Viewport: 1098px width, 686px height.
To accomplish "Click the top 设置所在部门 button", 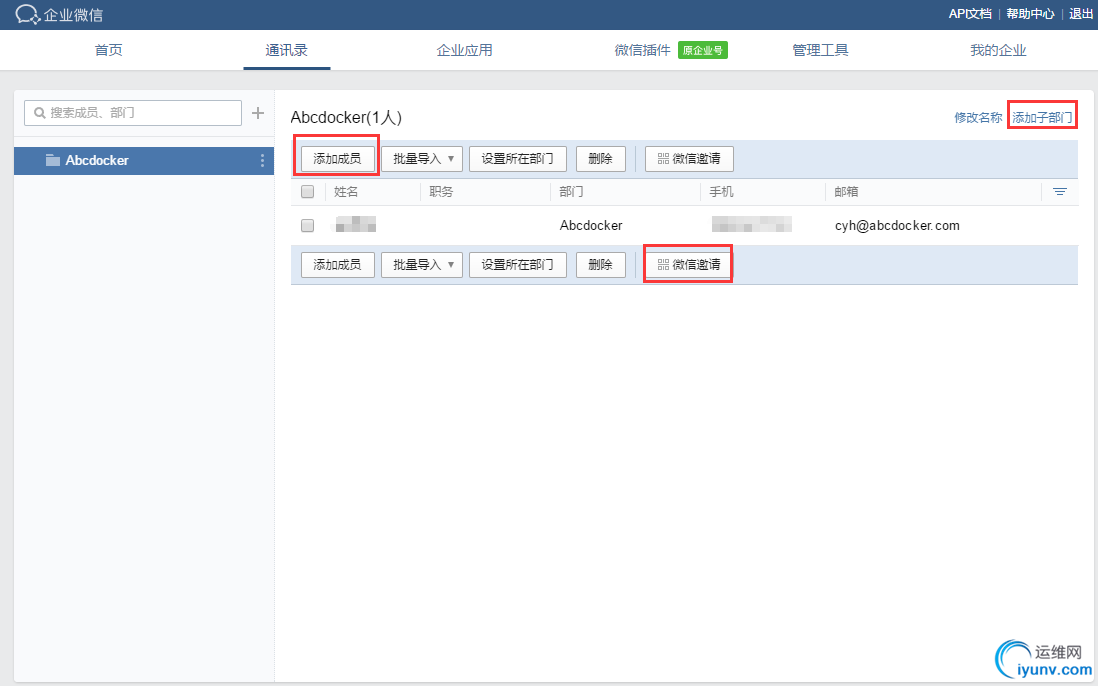I will click(517, 159).
